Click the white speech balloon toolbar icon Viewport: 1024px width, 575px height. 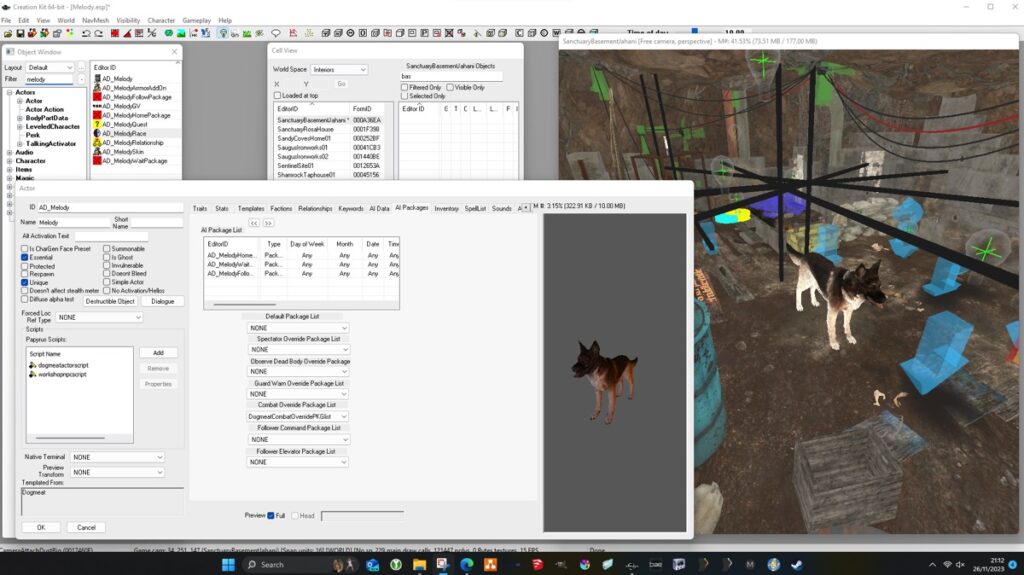276,33
